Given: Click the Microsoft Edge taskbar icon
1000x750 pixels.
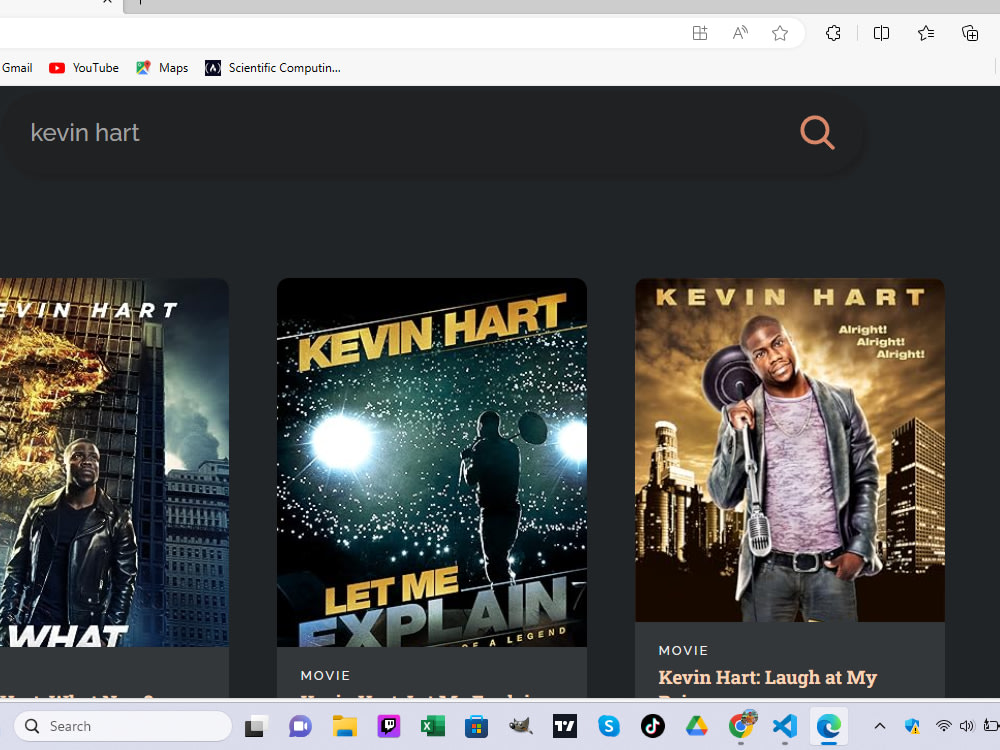Looking at the screenshot, I should coord(829,726).
